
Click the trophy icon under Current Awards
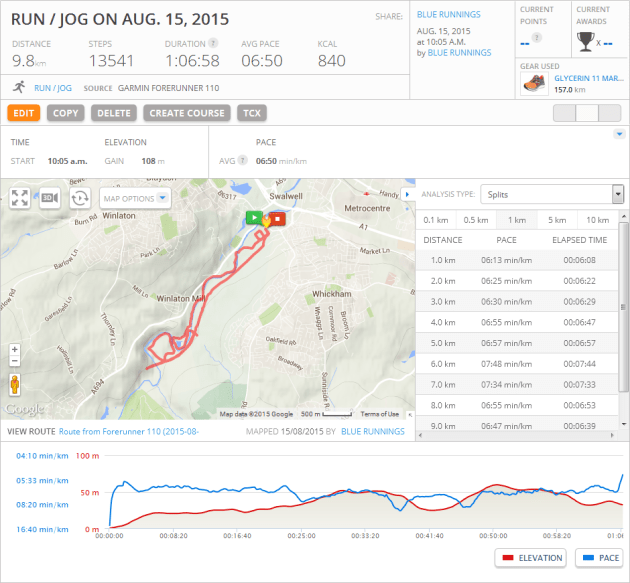[587, 41]
